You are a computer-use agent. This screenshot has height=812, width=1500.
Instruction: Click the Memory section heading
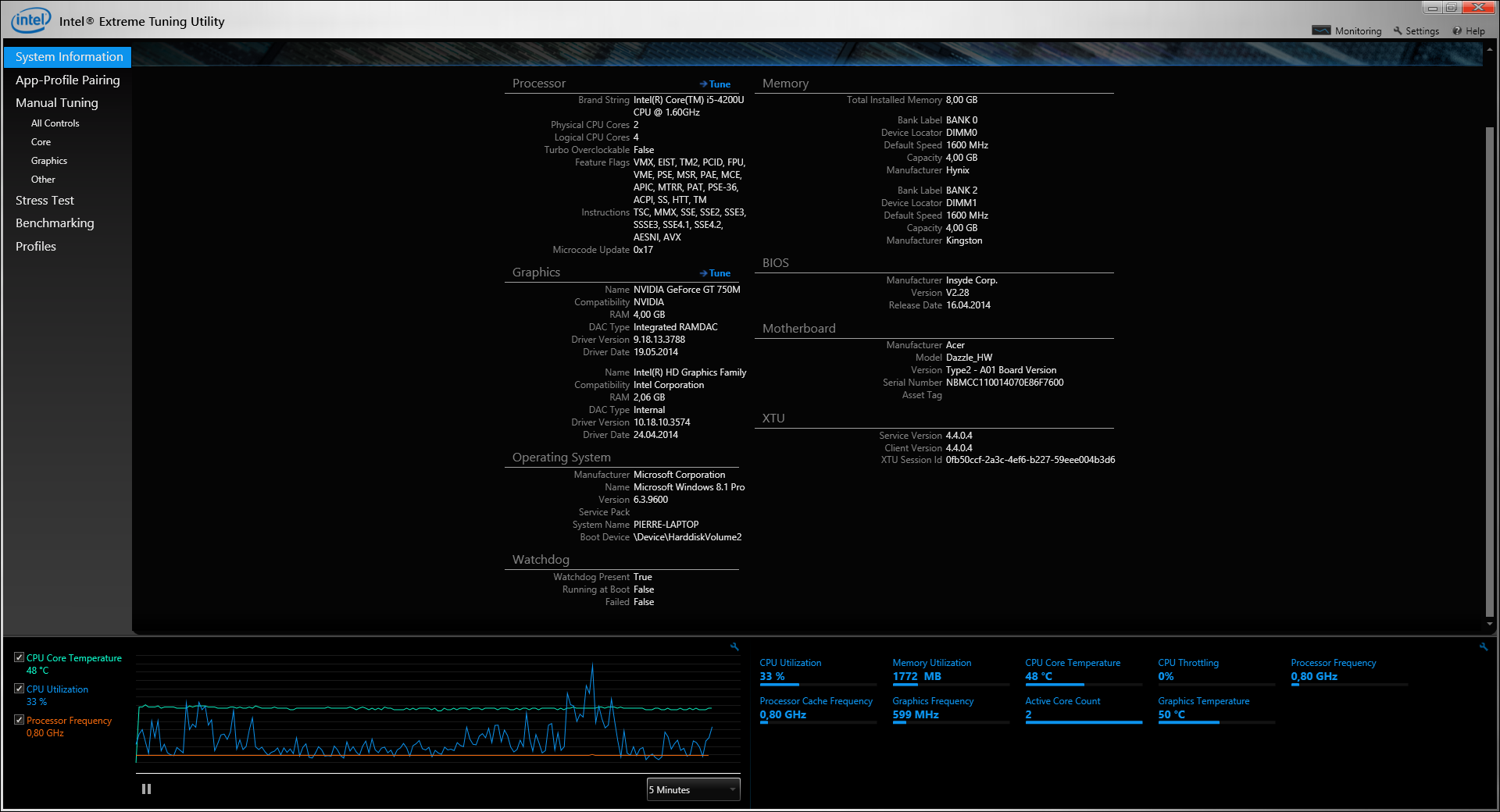coord(785,84)
